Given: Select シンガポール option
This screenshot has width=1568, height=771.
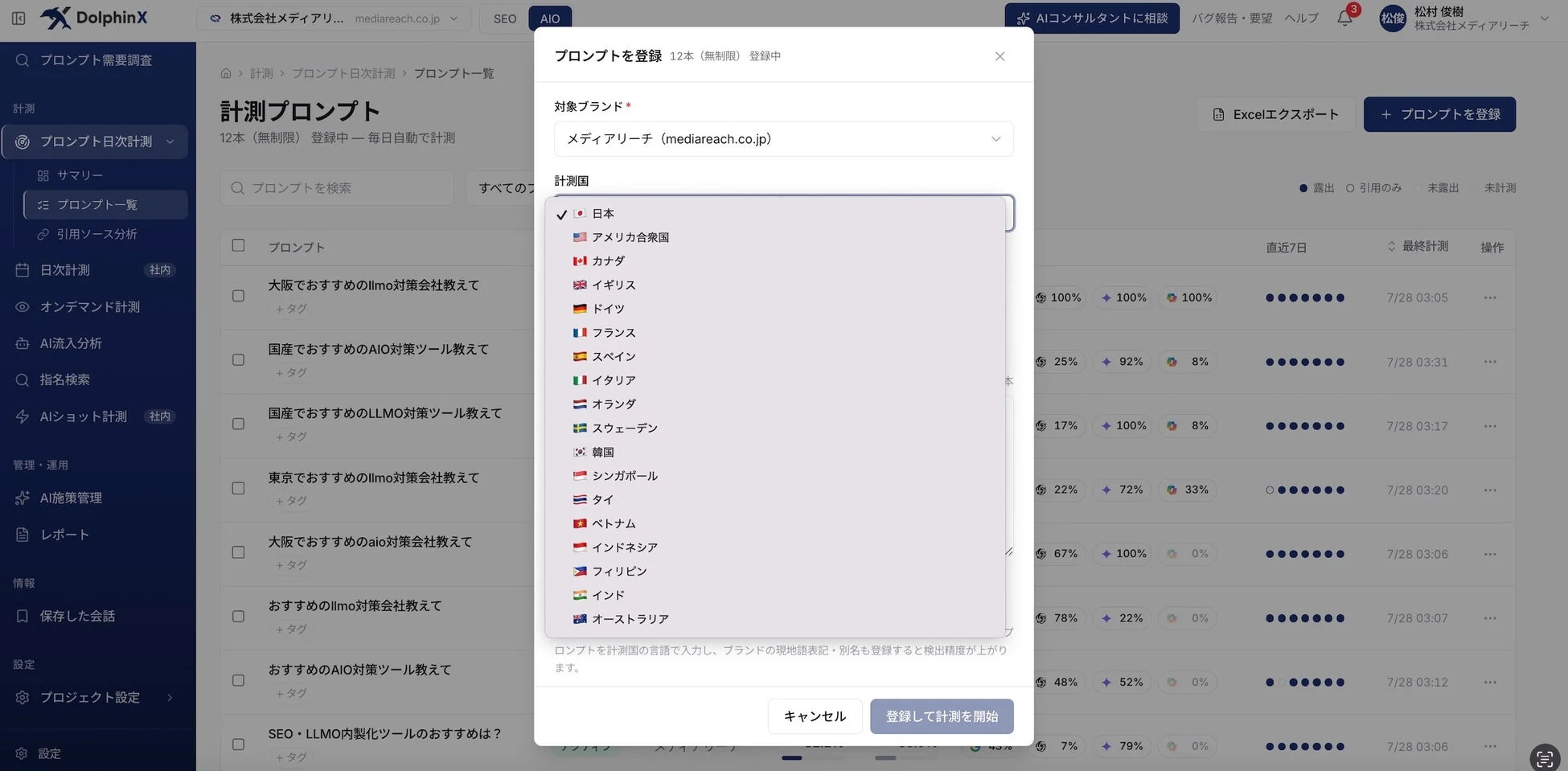Looking at the screenshot, I should [775, 476].
